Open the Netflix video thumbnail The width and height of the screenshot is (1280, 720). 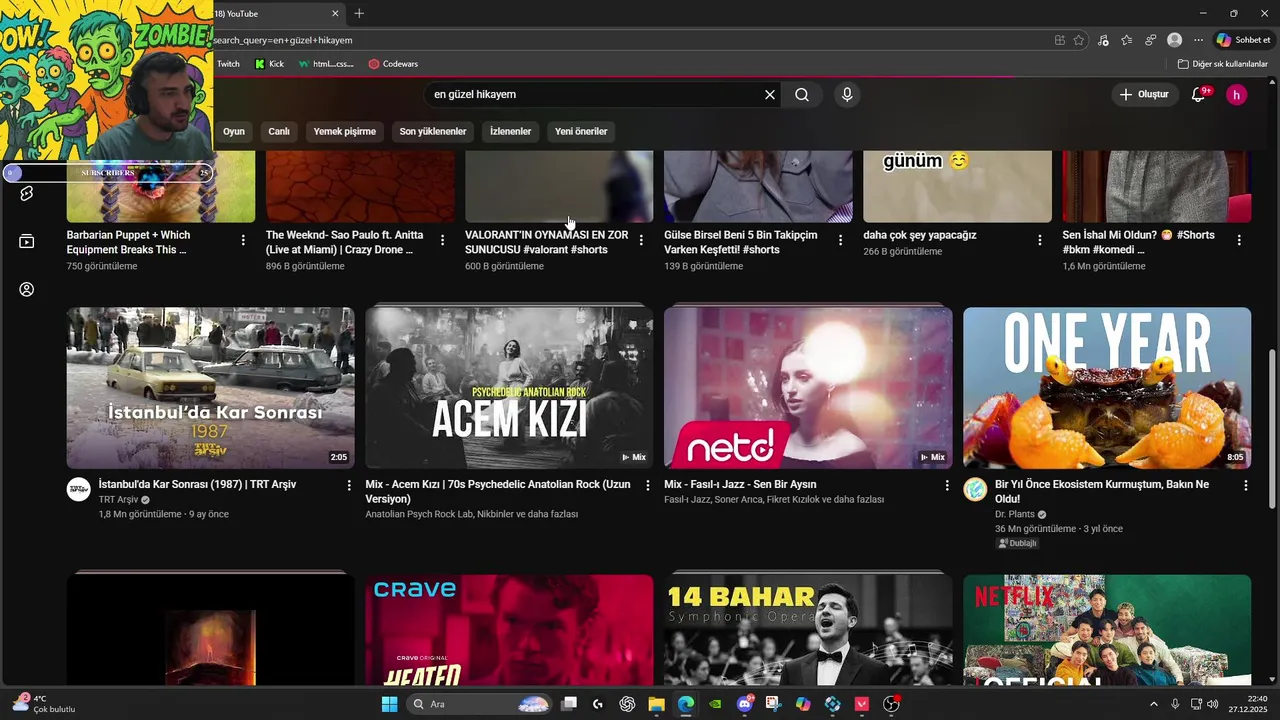click(x=1107, y=630)
